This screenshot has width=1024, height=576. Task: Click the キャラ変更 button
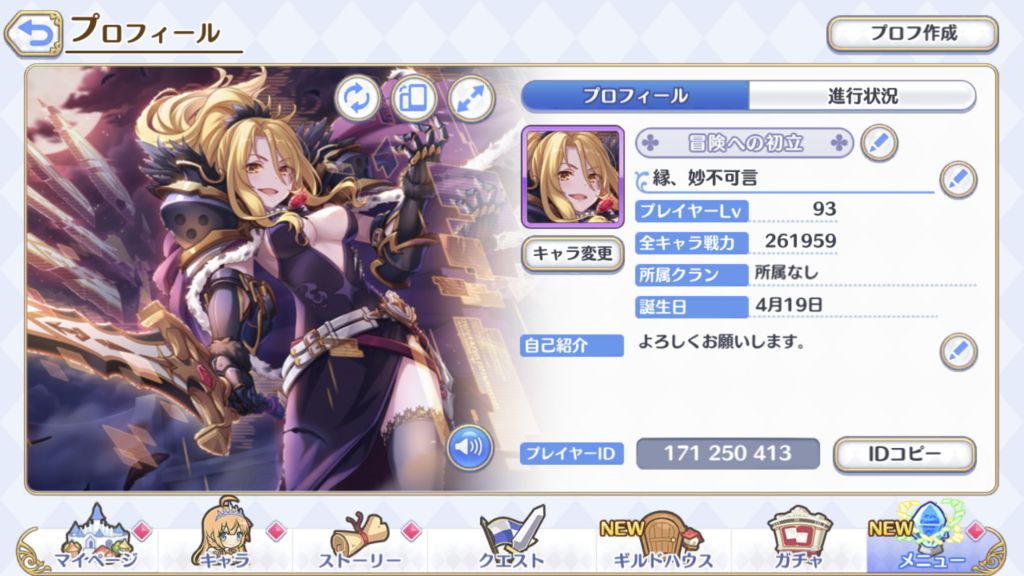[x=572, y=253]
